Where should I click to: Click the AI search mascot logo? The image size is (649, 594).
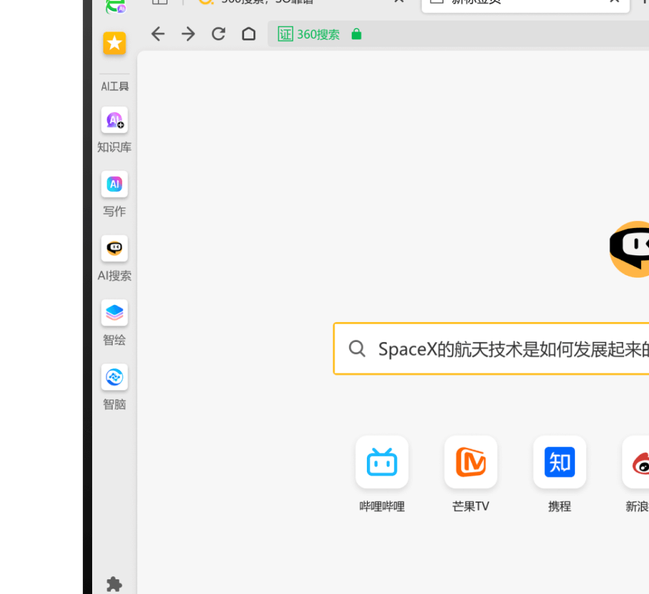pyautogui.click(x=629, y=249)
